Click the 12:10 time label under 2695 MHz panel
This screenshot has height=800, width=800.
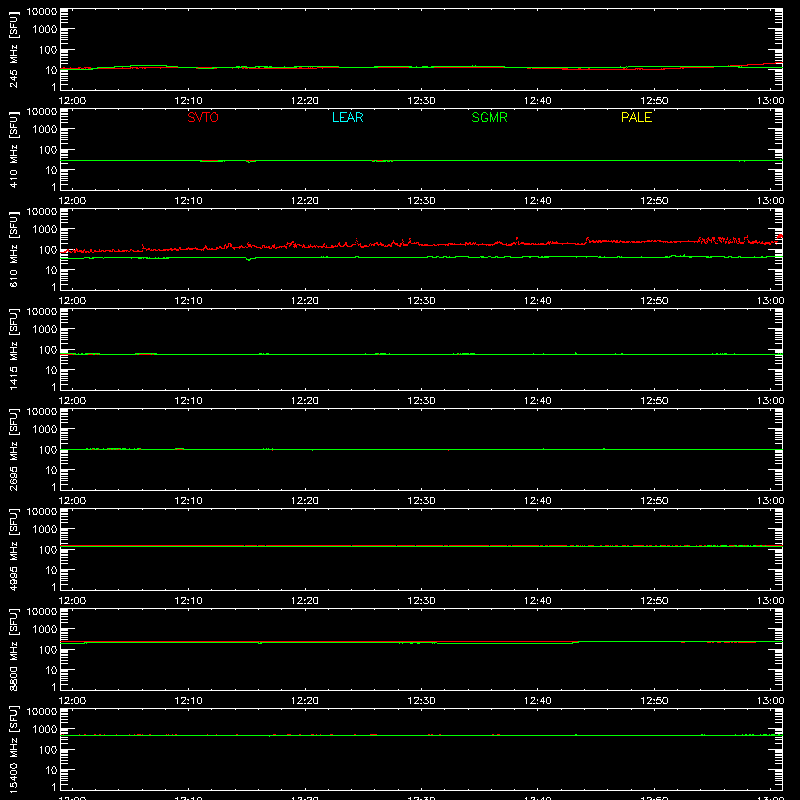click(x=188, y=501)
